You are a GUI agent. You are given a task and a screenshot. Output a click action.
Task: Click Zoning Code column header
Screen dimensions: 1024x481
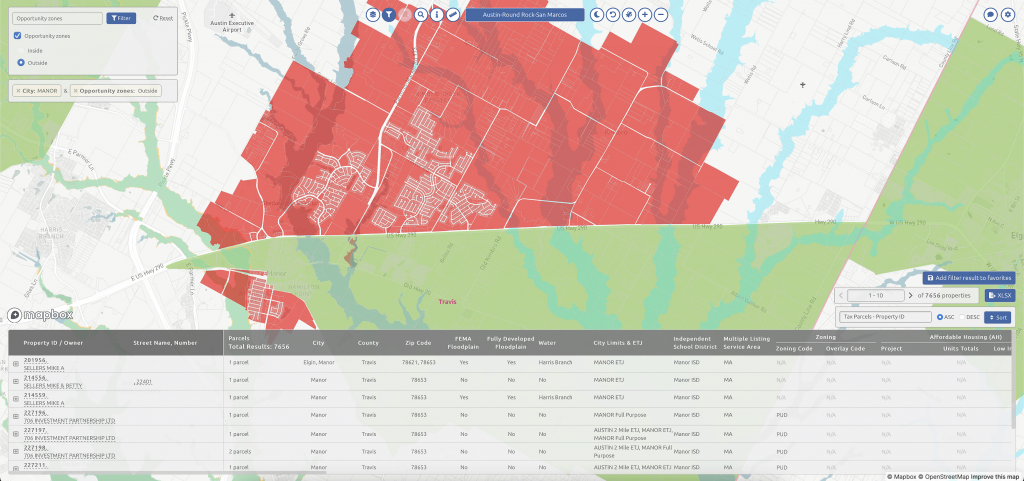tap(794, 349)
